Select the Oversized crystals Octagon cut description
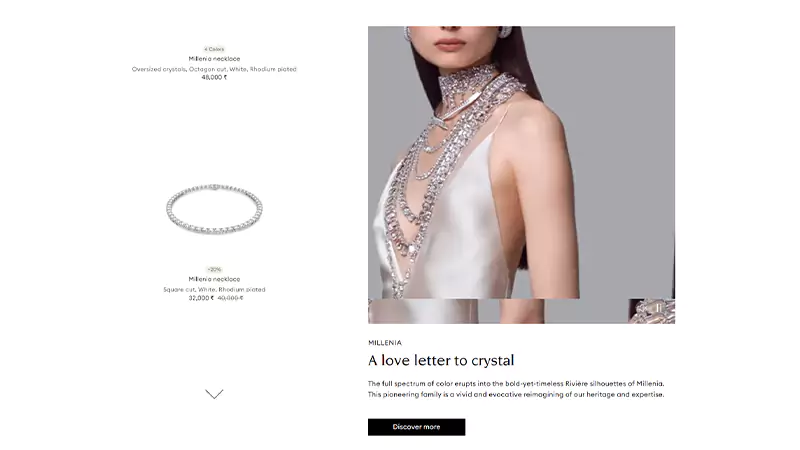This screenshot has width=800, height=450. pyautogui.click(x=214, y=69)
